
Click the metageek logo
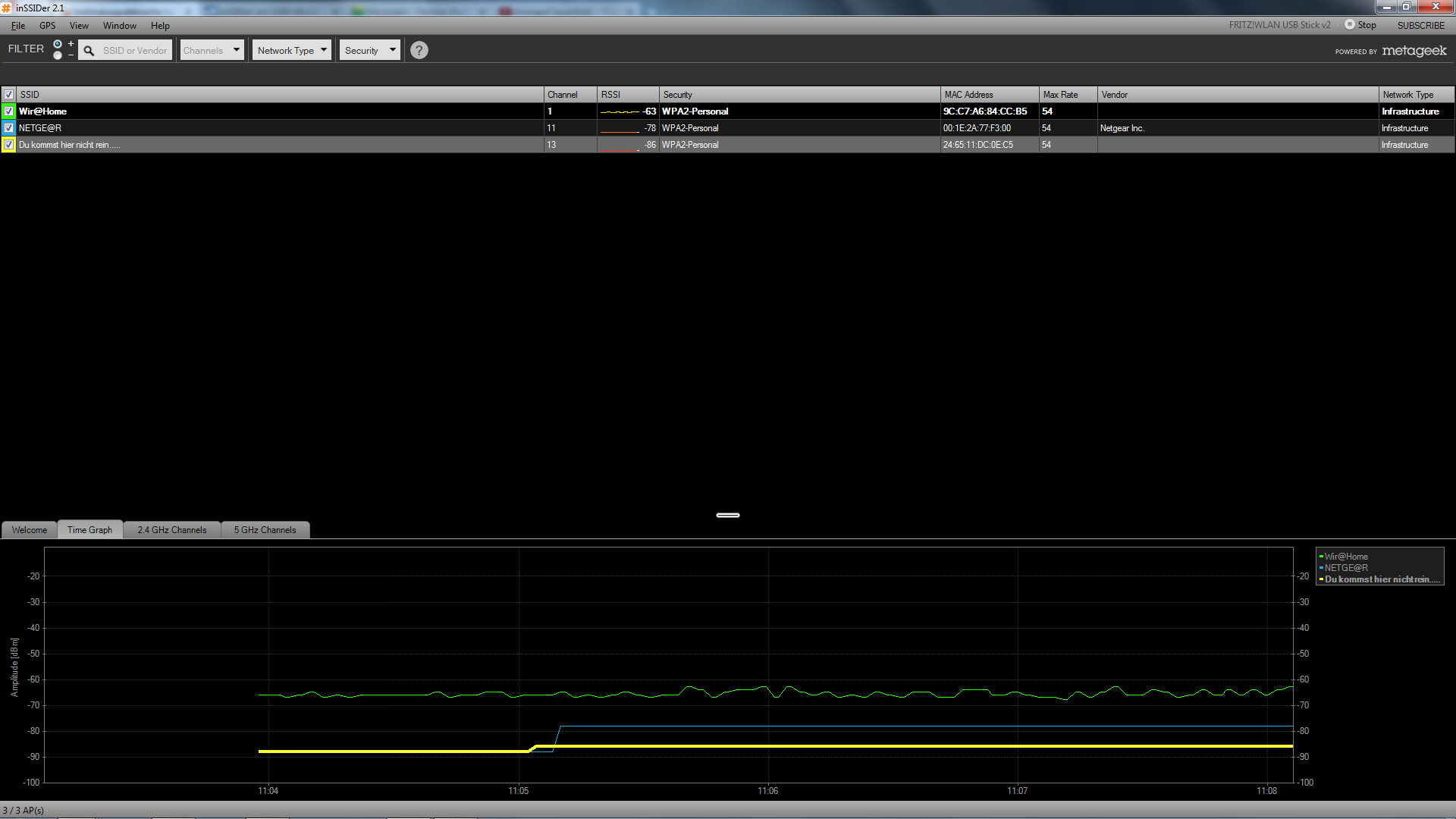click(1414, 51)
